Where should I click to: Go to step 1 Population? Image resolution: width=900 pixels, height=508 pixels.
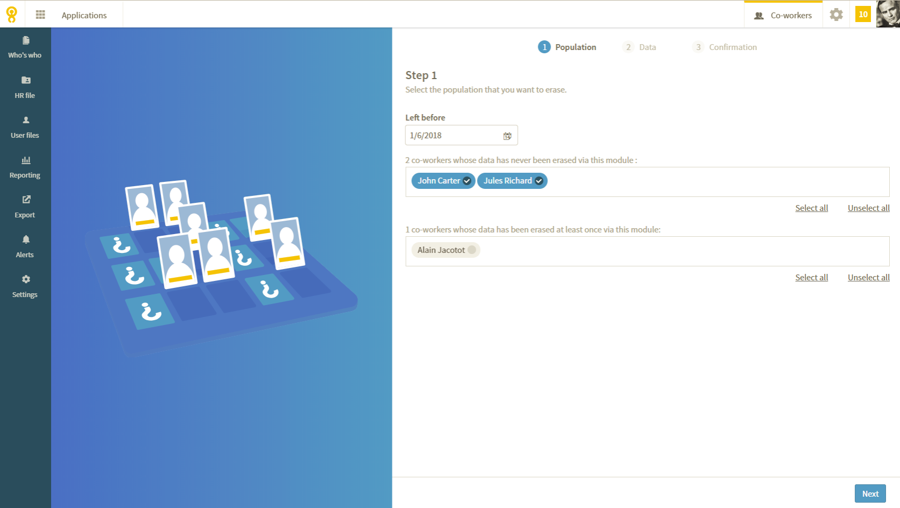tap(567, 47)
